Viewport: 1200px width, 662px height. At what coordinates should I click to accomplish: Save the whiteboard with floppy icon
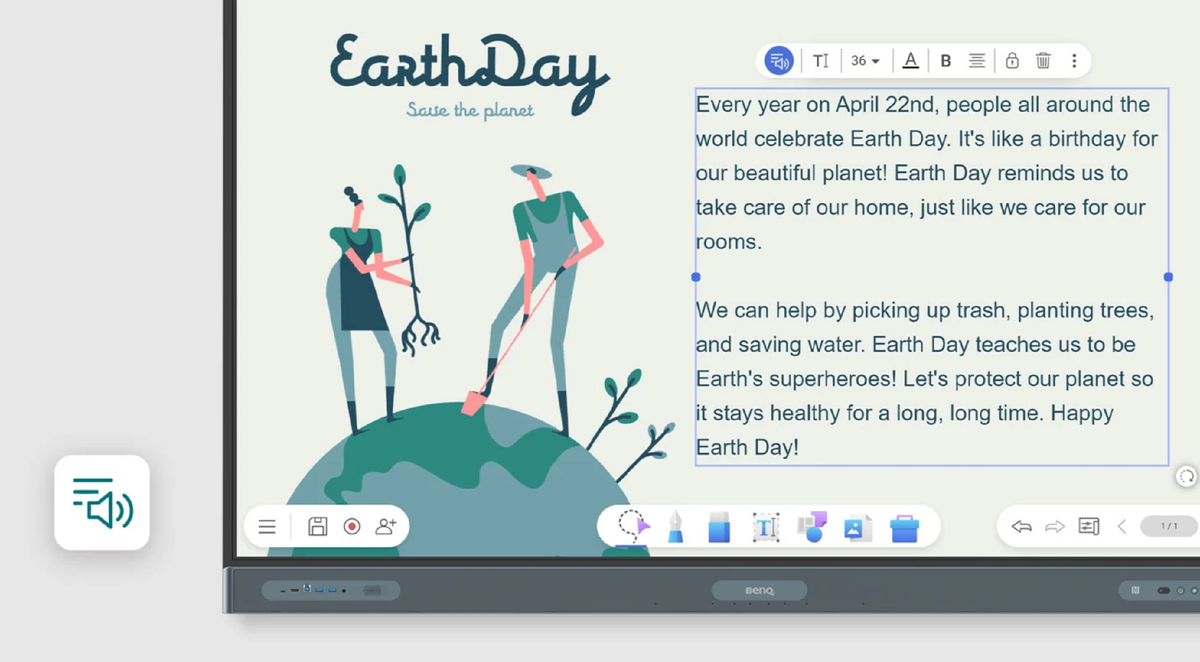[x=318, y=526]
